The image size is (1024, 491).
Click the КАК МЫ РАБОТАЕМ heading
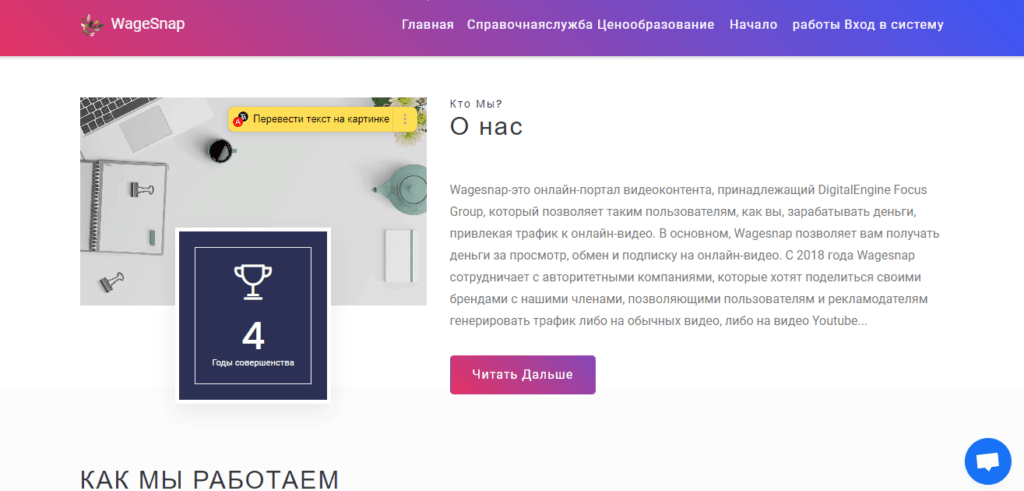point(210,479)
